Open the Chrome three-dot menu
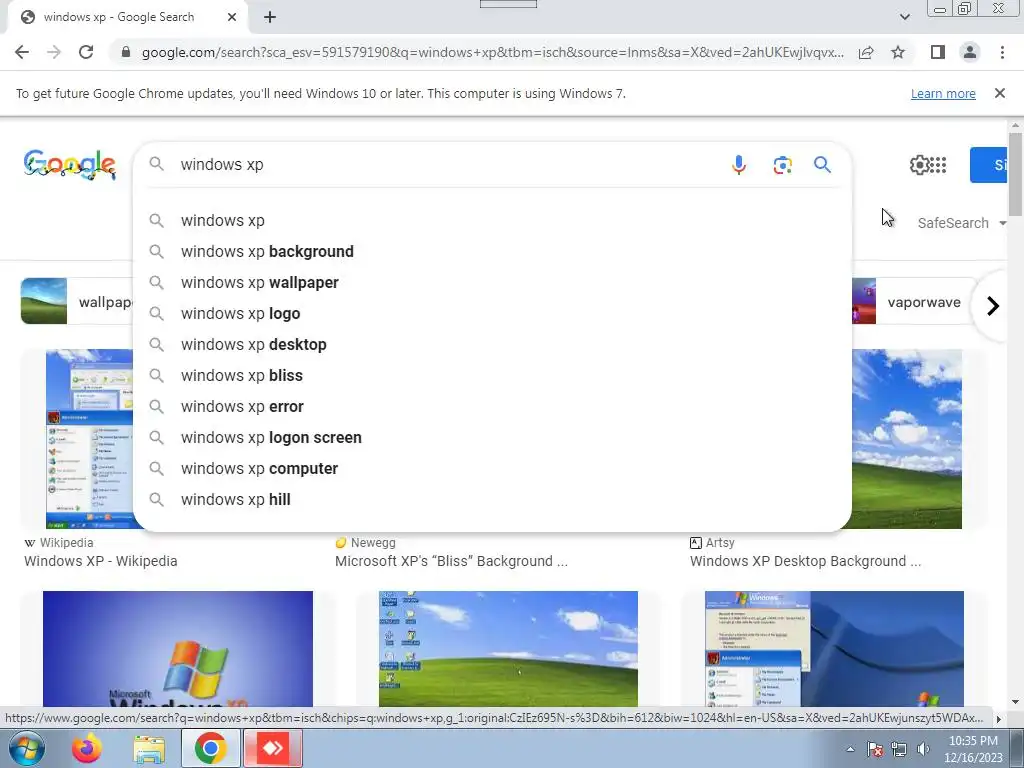1024x768 pixels. tap(1002, 52)
